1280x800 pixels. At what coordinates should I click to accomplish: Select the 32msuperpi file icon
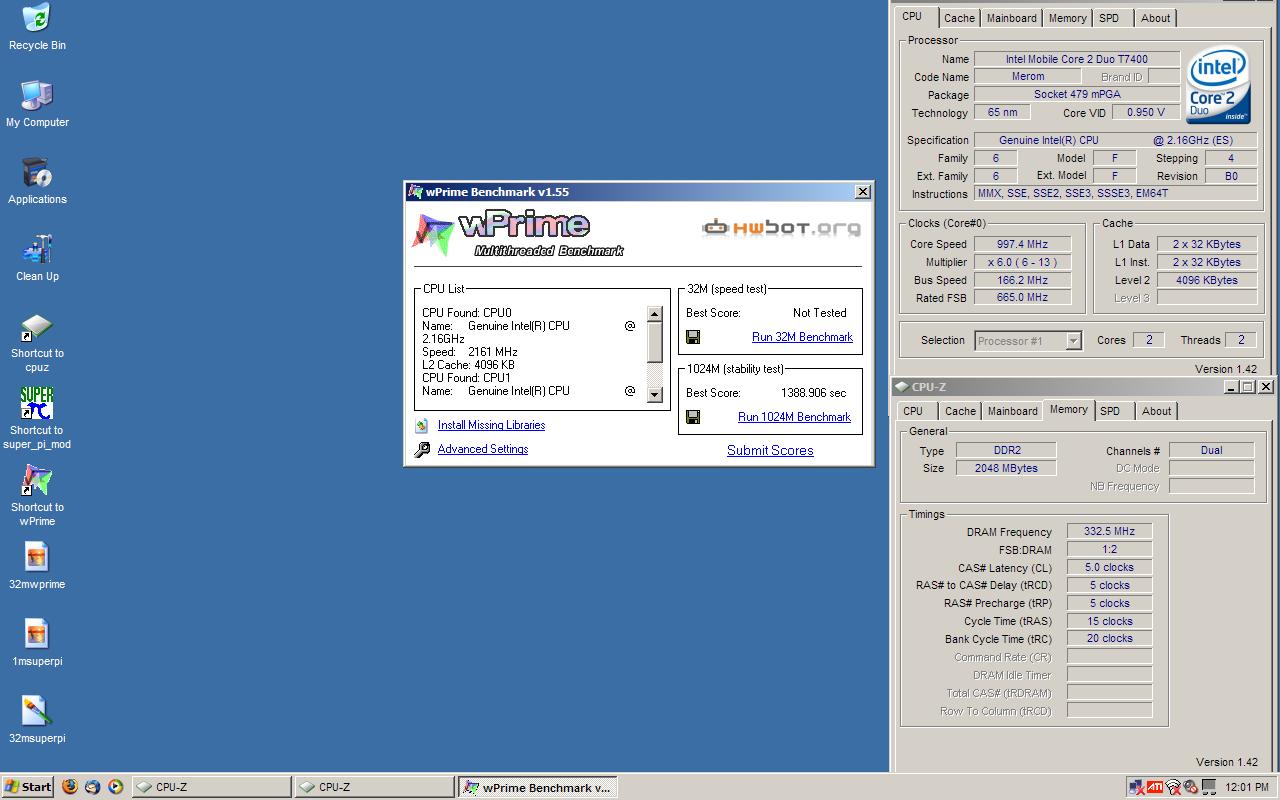37,711
